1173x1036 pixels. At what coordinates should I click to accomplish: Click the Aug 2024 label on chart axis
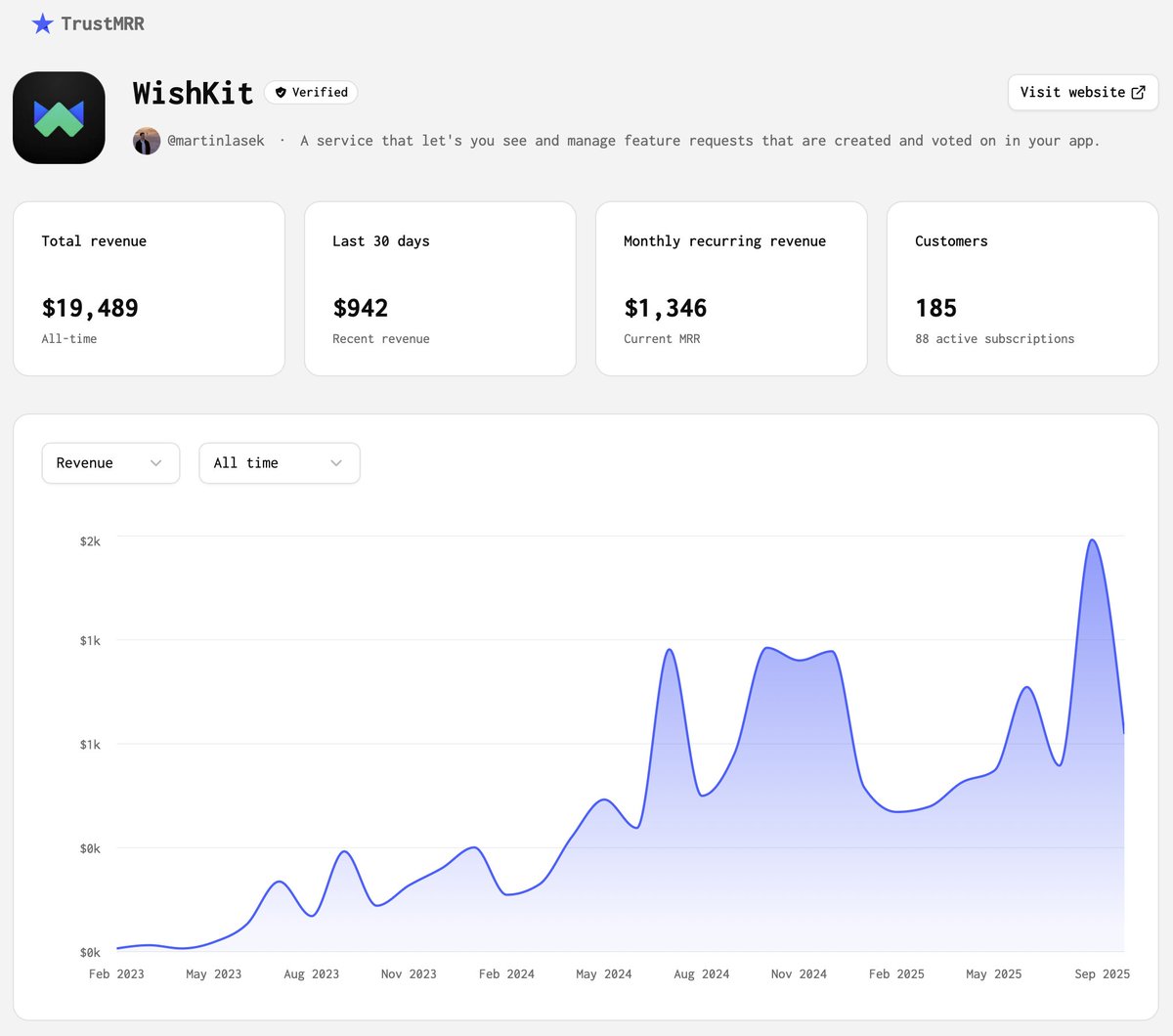(x=702, y=974)
